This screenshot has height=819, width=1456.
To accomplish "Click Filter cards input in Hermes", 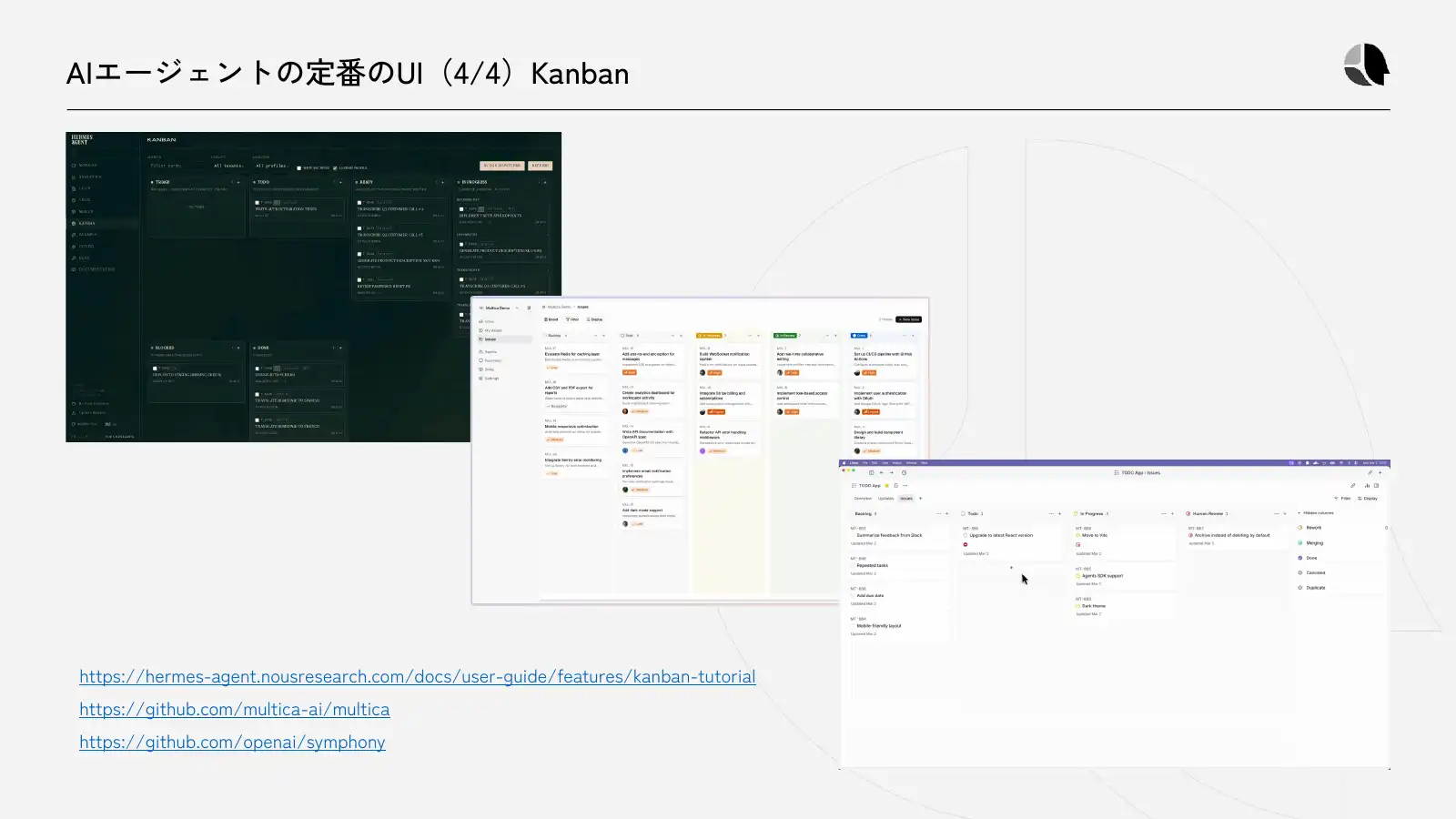I will 176,166.
